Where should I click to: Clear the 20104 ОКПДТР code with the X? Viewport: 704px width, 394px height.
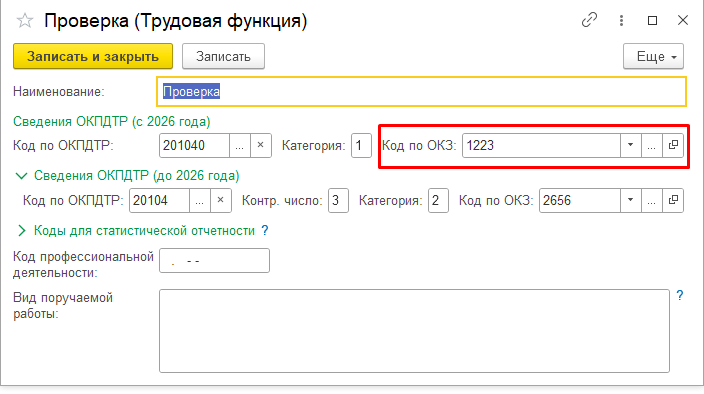point(220,200)
